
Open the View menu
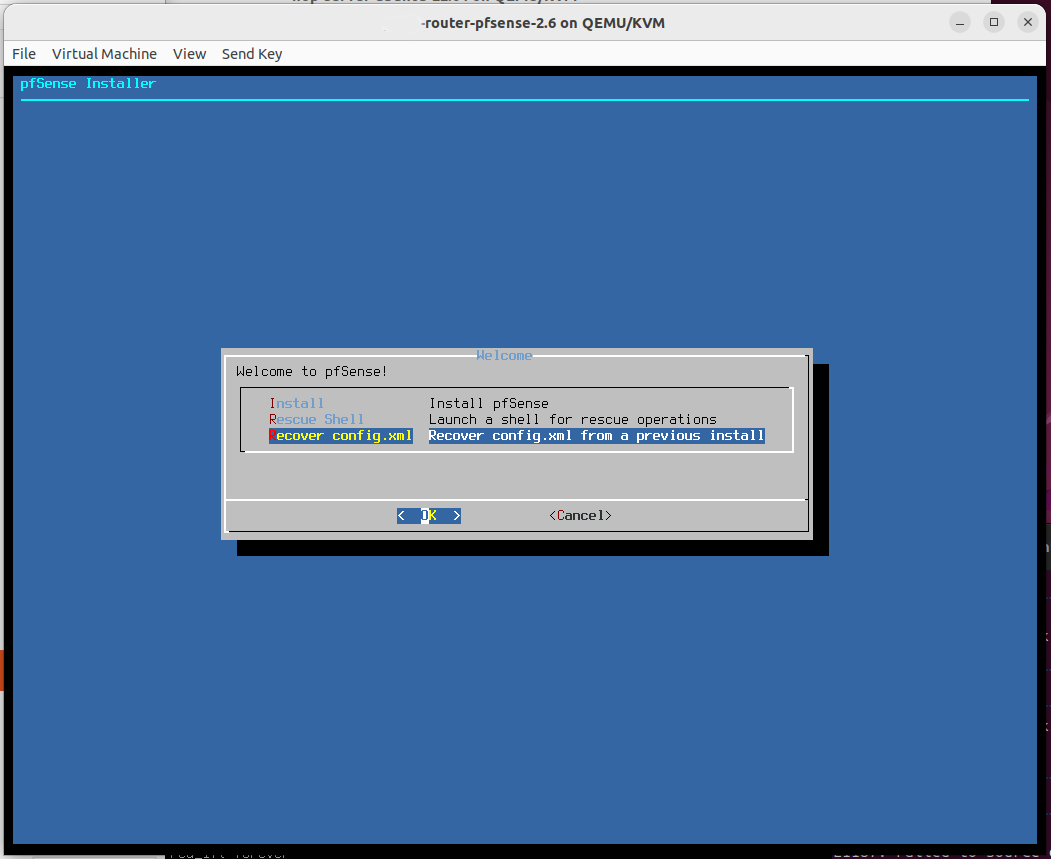click(x=190, y=54)
